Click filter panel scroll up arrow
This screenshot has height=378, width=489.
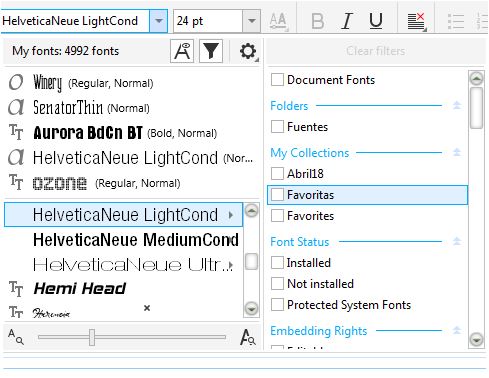pos(476,79)
